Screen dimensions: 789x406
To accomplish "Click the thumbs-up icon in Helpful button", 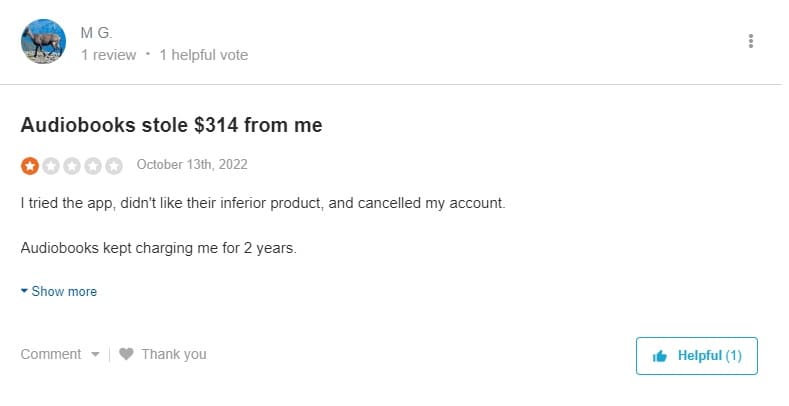I will pos(660,356).
